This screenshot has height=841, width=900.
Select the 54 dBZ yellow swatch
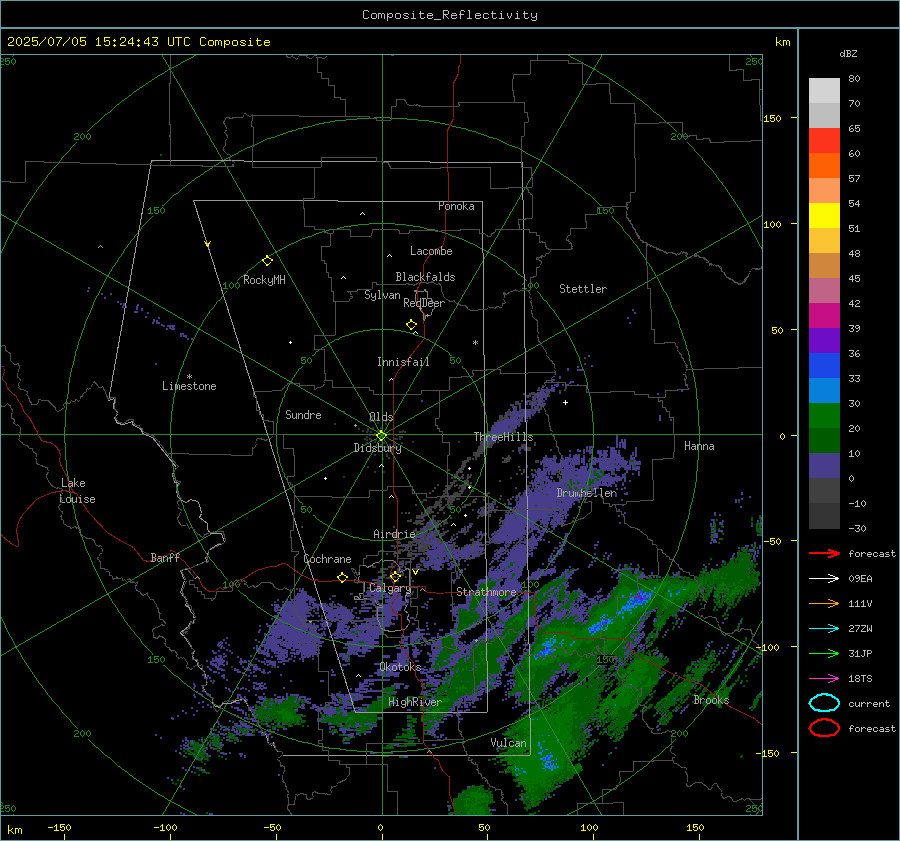[x=824, y=216]
